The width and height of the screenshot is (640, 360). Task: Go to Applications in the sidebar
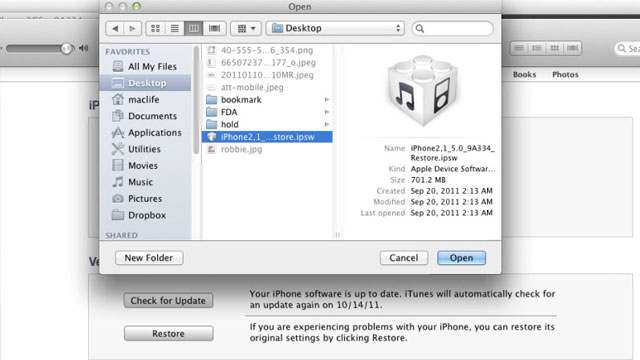coord(146,133)
